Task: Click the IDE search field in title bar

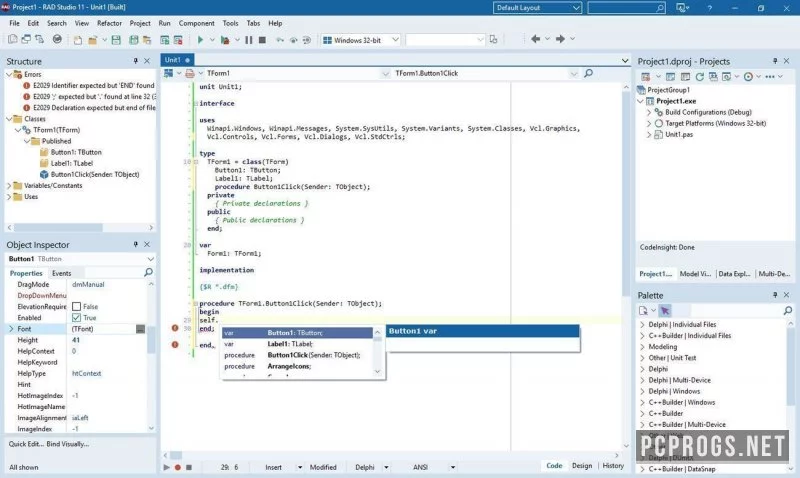Action: coord(626,8)
